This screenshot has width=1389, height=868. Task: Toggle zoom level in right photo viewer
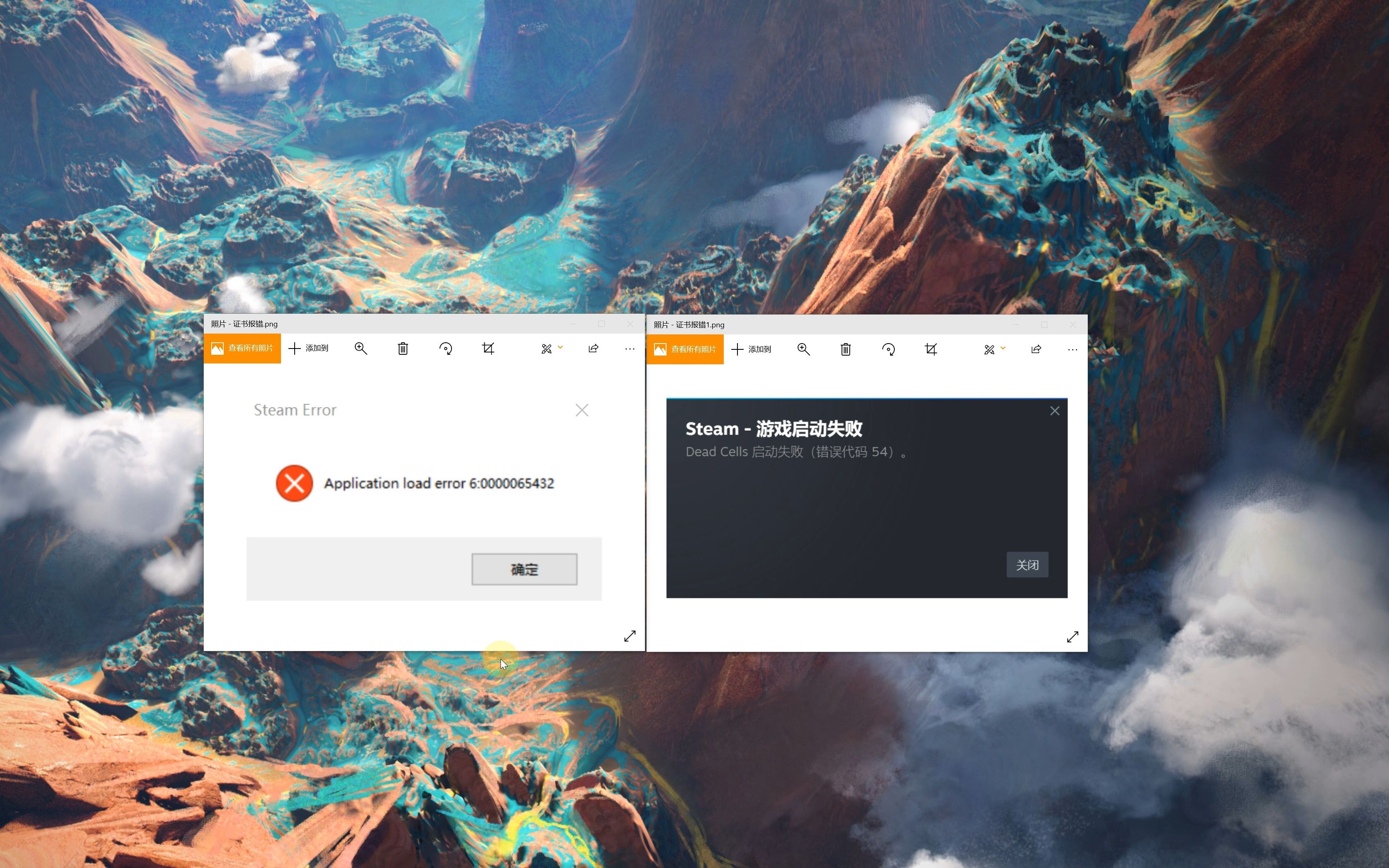click(803, 348)
